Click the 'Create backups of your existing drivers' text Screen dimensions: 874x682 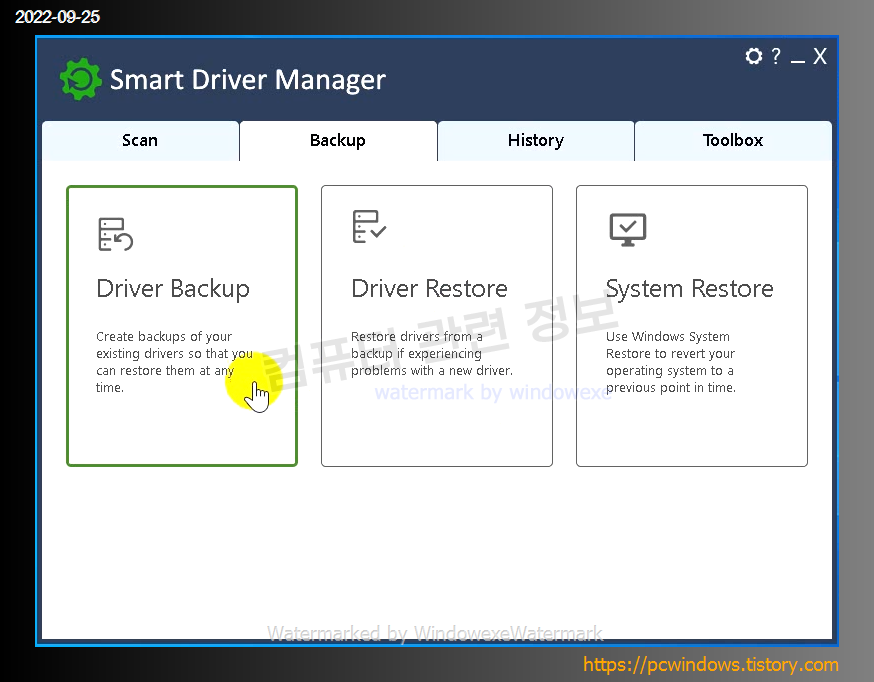[x=174, y=362]
